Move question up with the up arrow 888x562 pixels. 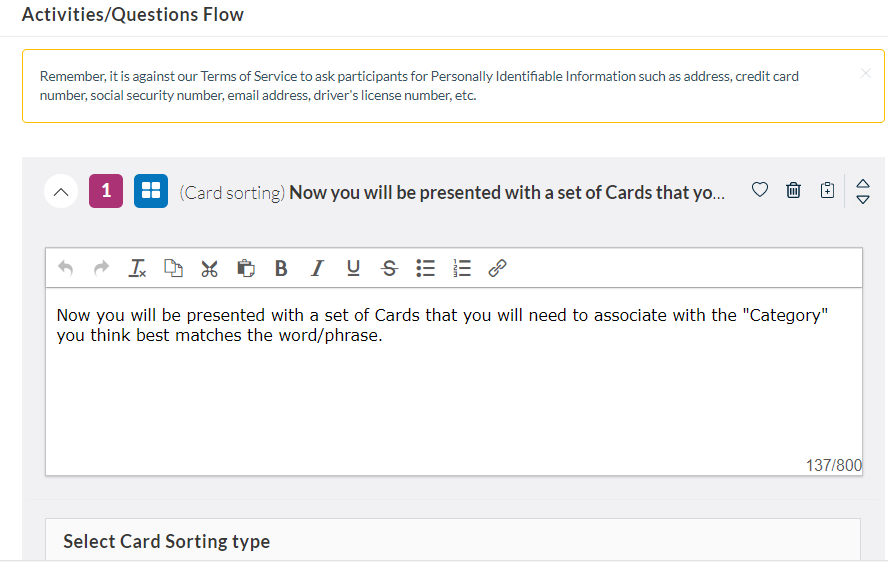click(864, 183)
